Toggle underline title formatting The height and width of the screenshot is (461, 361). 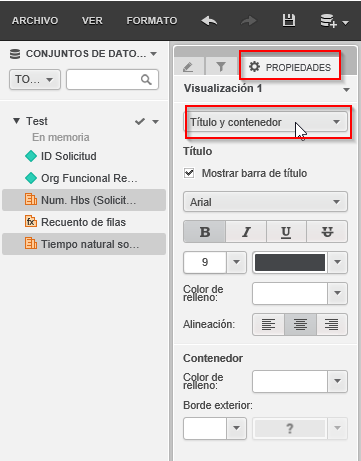point(286,231)
